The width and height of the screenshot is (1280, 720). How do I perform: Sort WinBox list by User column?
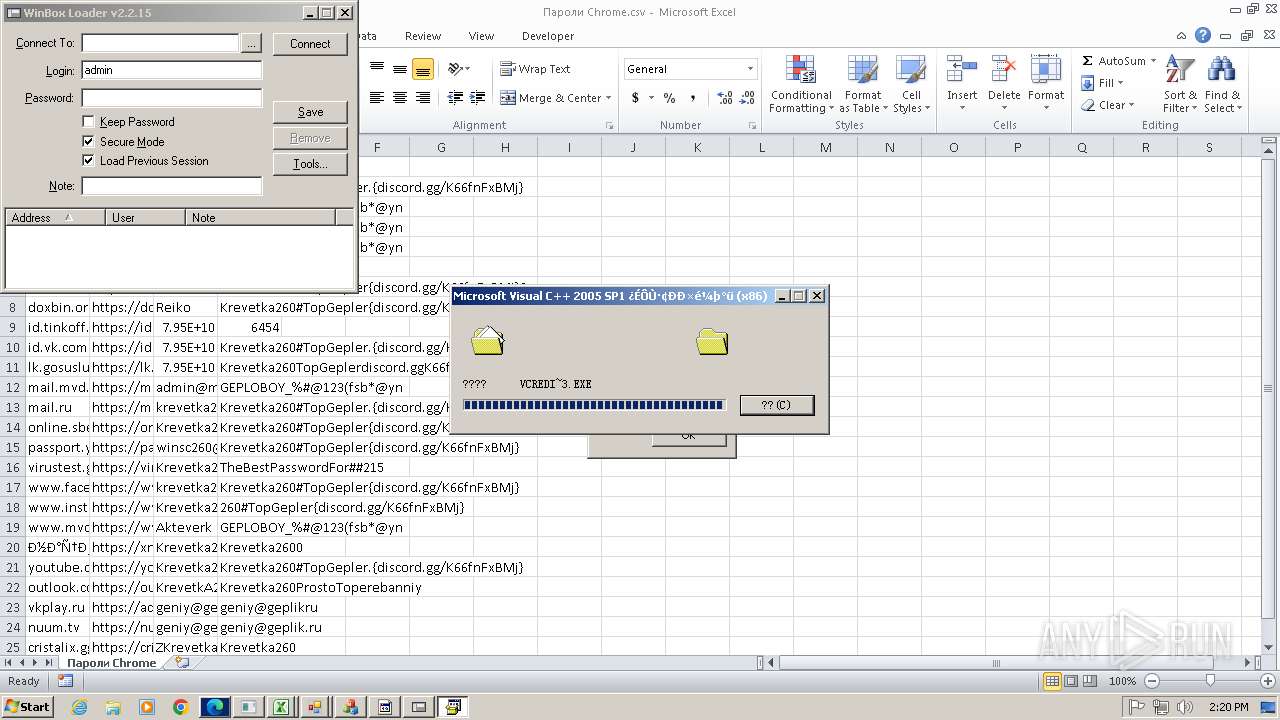tap(146, 217)
